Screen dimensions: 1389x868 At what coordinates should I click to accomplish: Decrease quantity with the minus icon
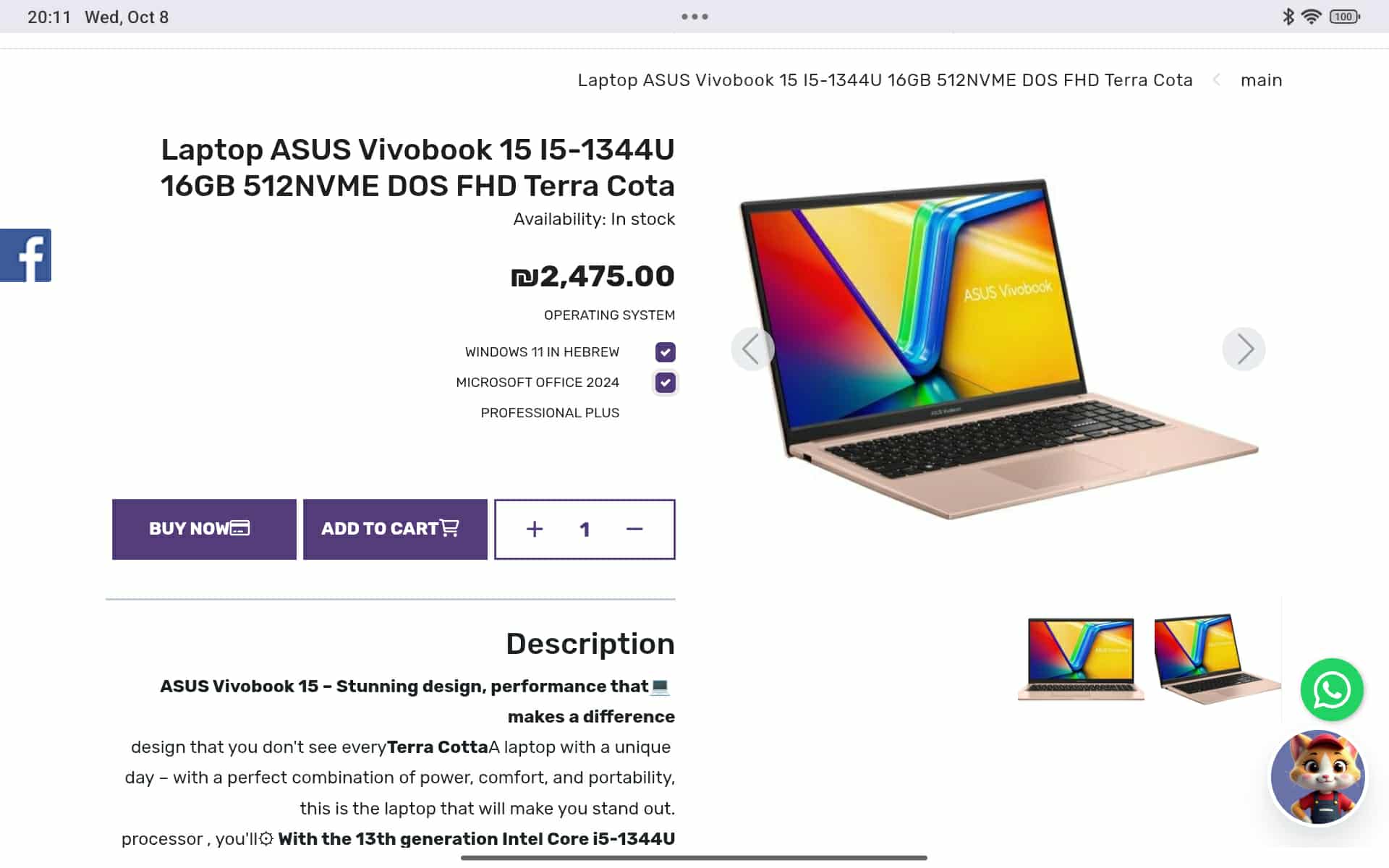click(634, 529)
